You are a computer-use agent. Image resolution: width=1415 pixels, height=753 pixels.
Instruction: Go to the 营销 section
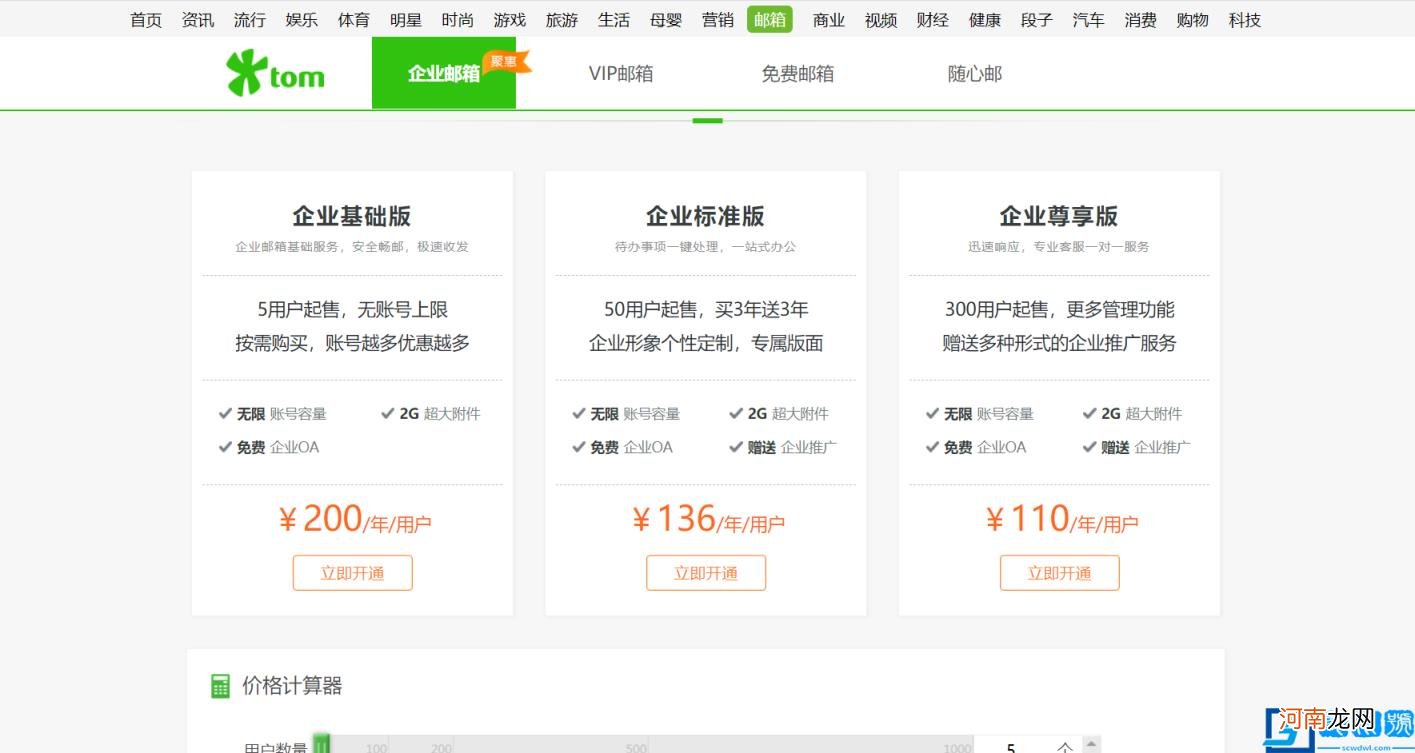pos(718,19)
